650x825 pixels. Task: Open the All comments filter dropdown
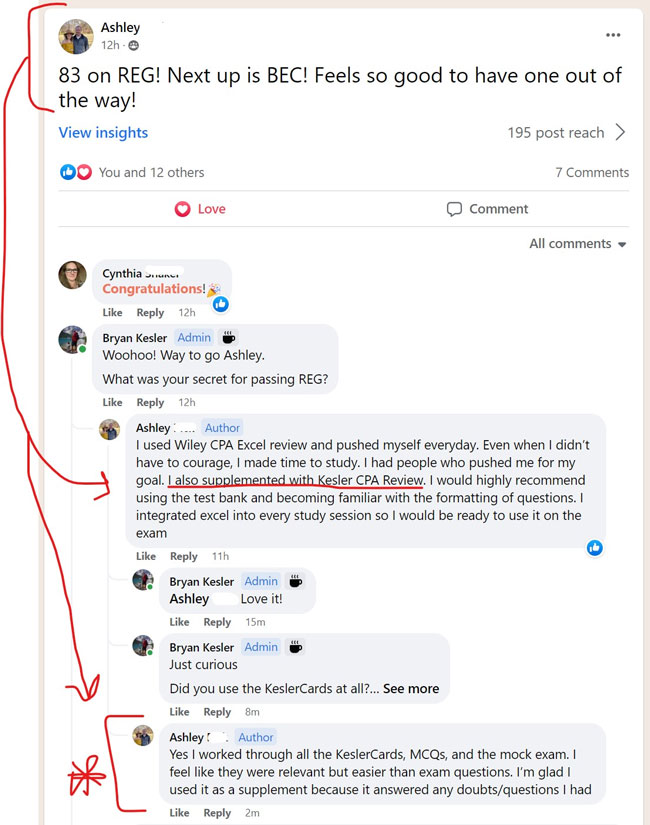click(577, 244)
